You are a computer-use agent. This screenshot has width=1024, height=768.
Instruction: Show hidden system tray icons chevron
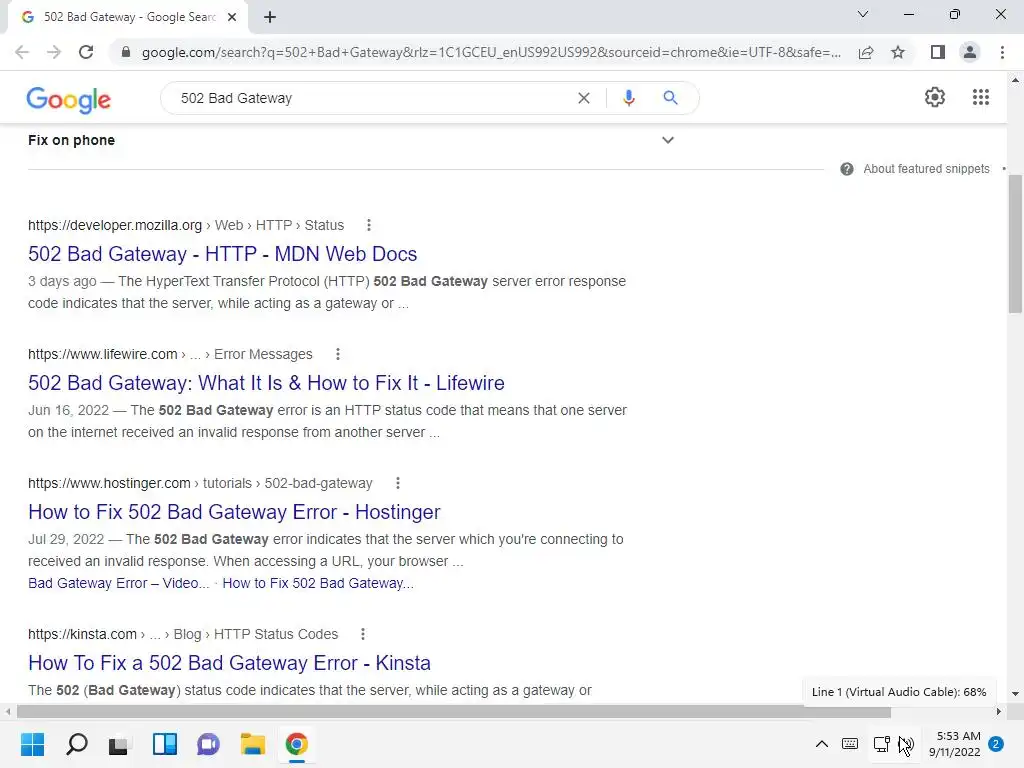coord(822,744)
